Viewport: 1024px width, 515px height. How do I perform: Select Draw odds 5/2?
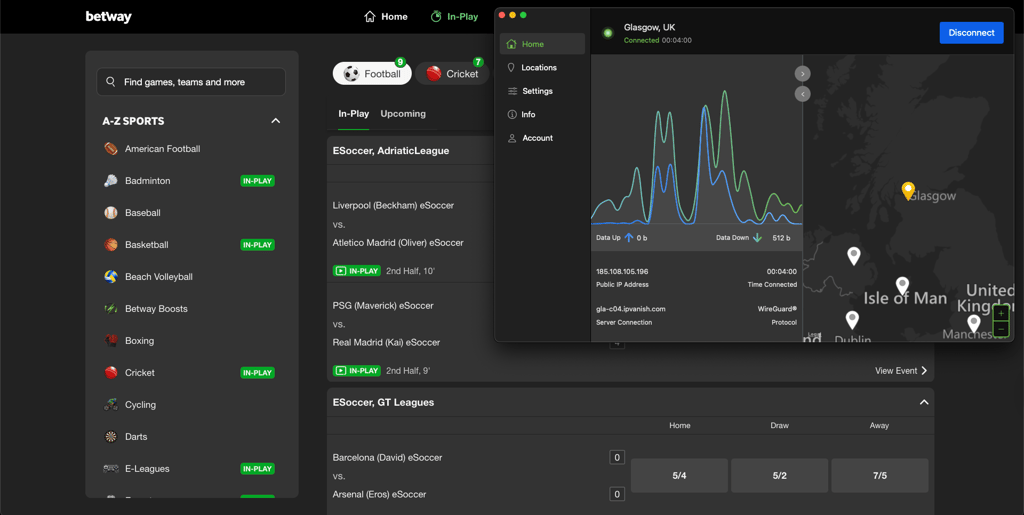pos(779,475)
